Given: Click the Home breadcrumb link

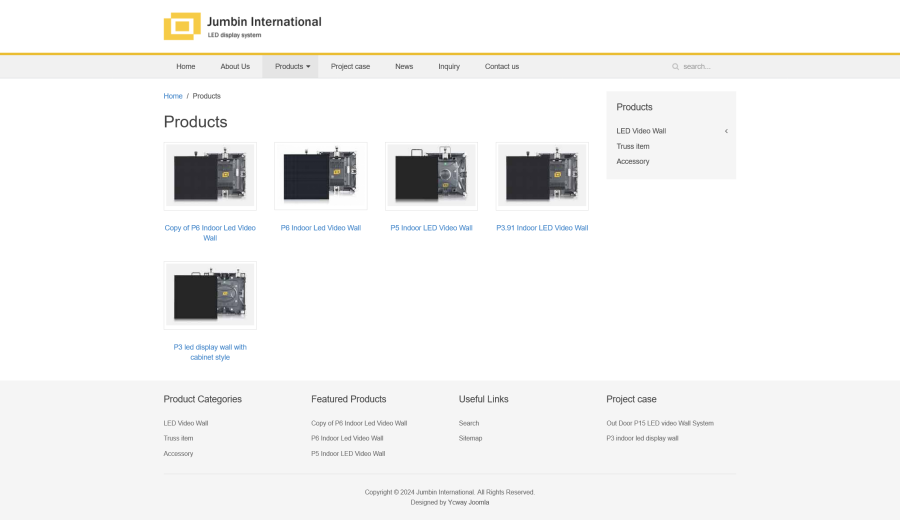Looking at the screenshot, I should pos(173,96).
